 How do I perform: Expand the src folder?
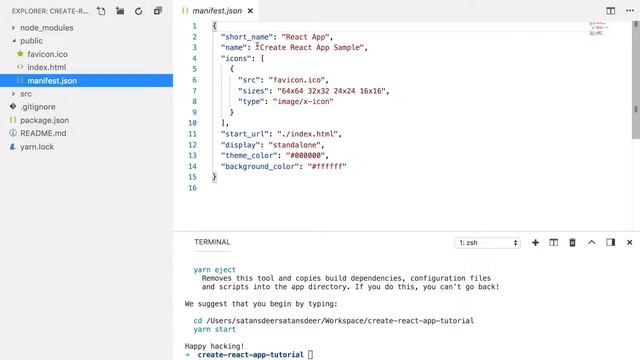point(26,94)
